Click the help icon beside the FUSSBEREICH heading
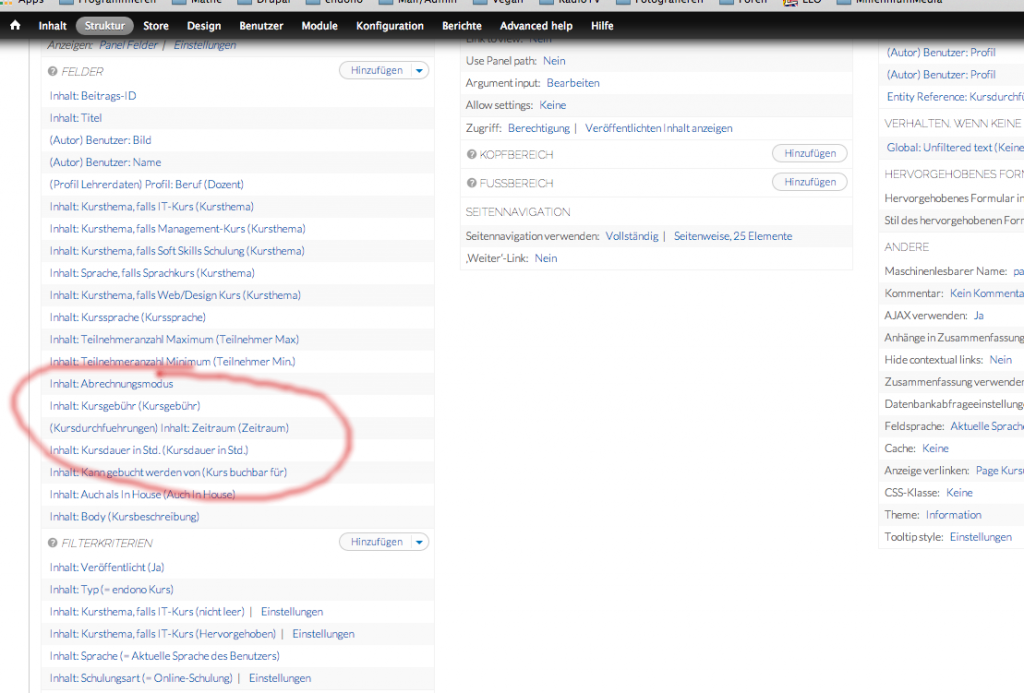 point(471,184)
